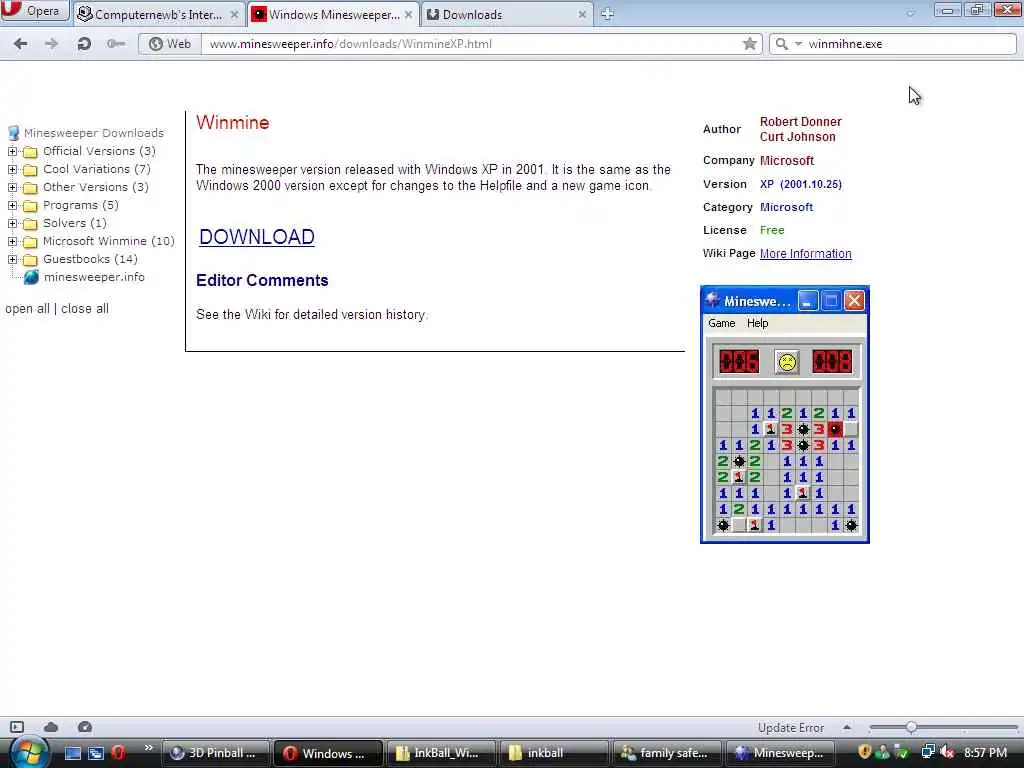Switch to the Downloads tab
The image size is (1024, 768).
click(507, 14)
